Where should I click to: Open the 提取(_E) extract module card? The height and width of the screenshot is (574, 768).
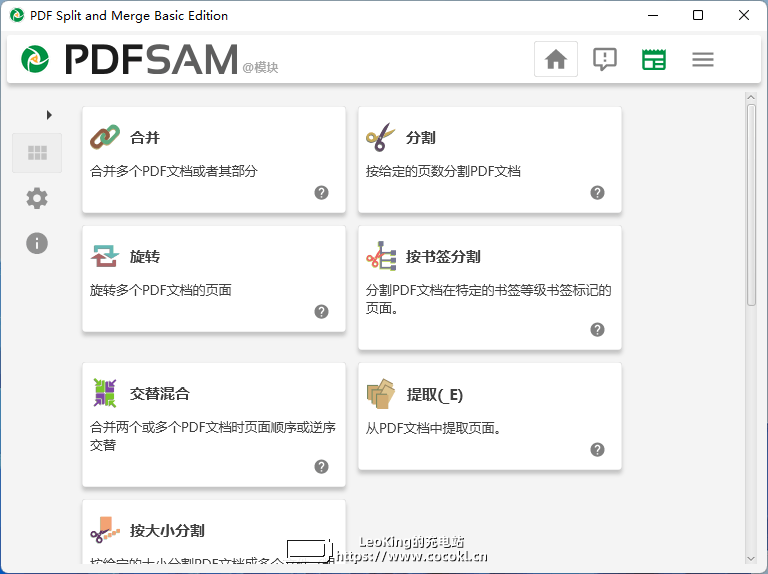490,416
